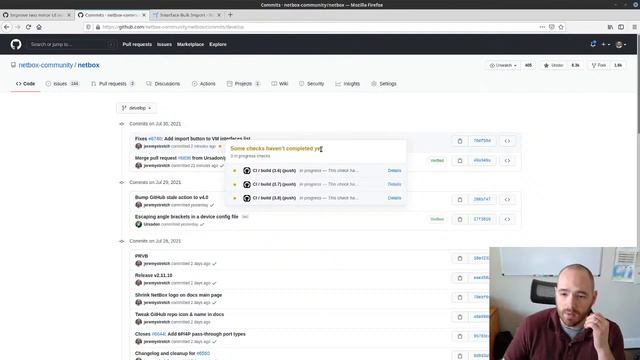The width and height of the screenshot is (640, 360).
Task: Open the Unwatch dropdown
Action: click(x=503, y=65)
